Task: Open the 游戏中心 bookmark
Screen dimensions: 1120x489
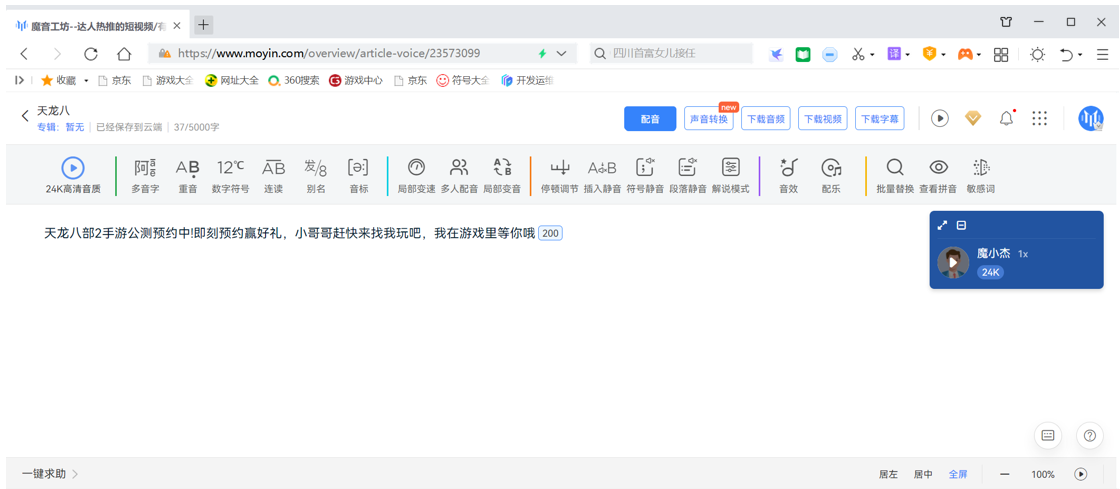Action: point(356,81)
